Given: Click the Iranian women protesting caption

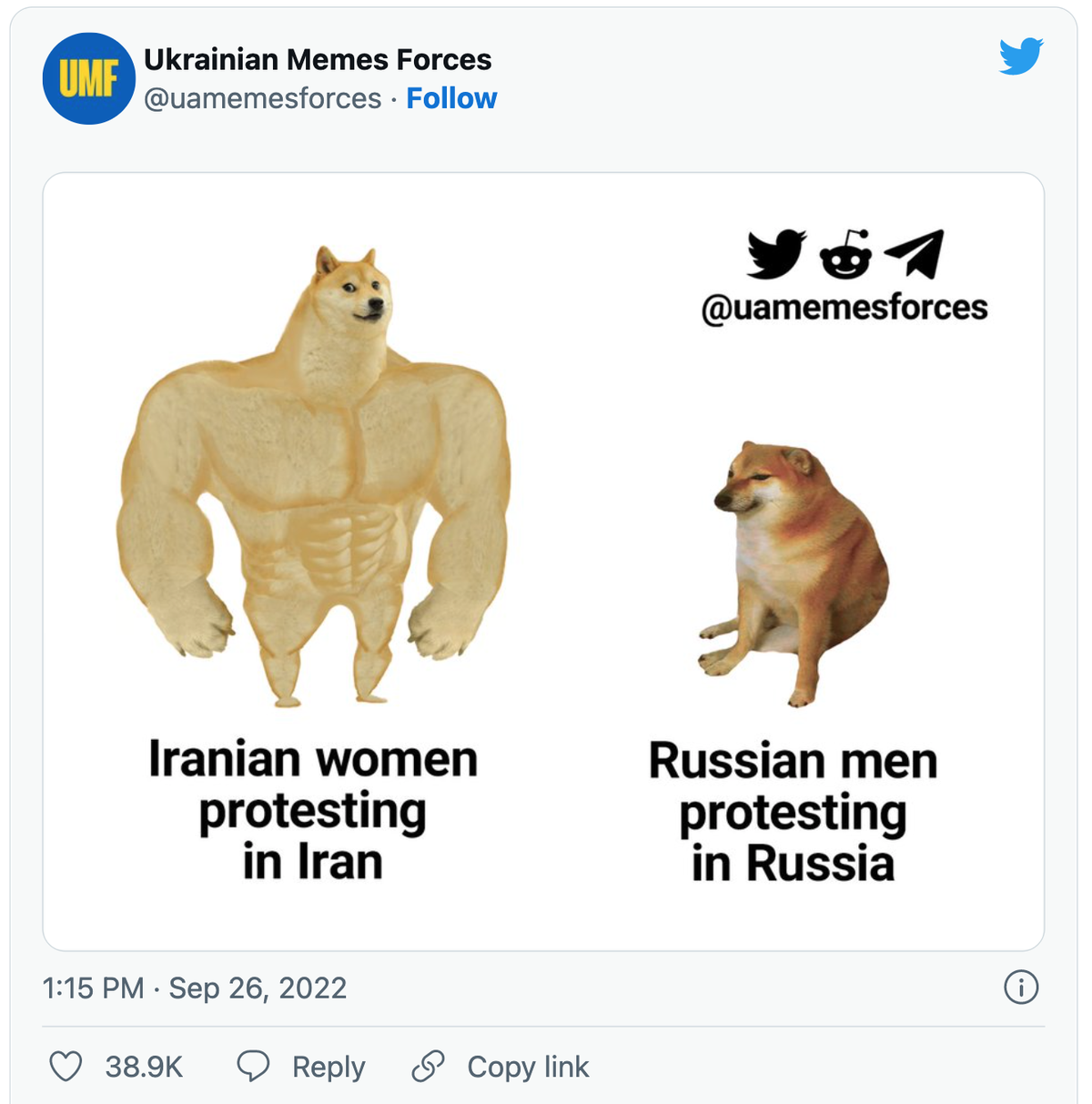Looking at the screenshot, I should click(x=313, y=810).
